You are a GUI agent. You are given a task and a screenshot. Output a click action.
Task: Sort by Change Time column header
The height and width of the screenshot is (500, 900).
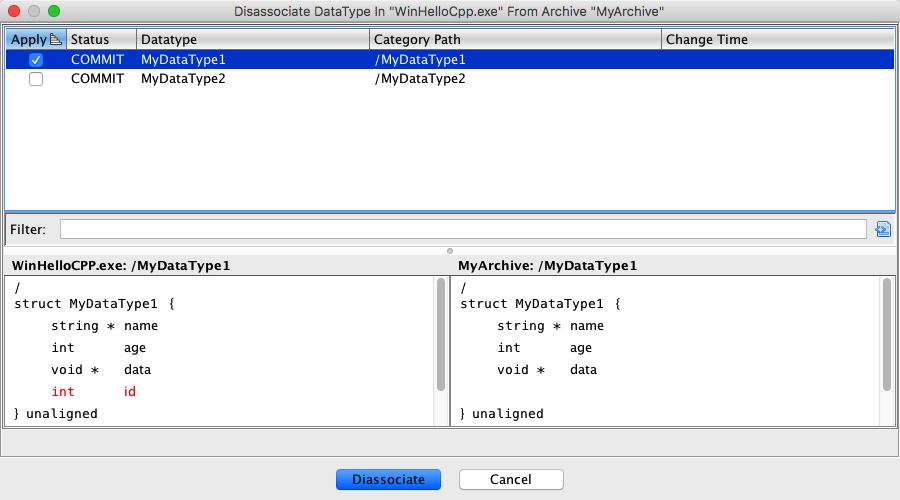click(x=776, y=39)
